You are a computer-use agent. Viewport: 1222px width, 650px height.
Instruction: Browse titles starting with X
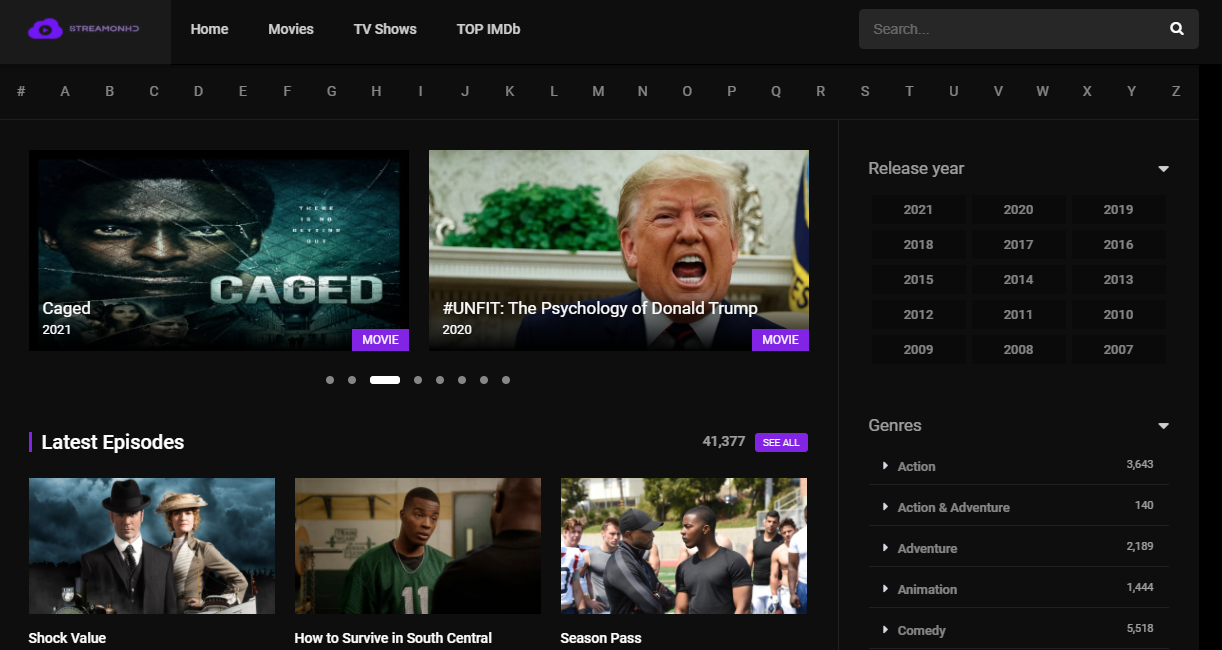point(1086,91)
